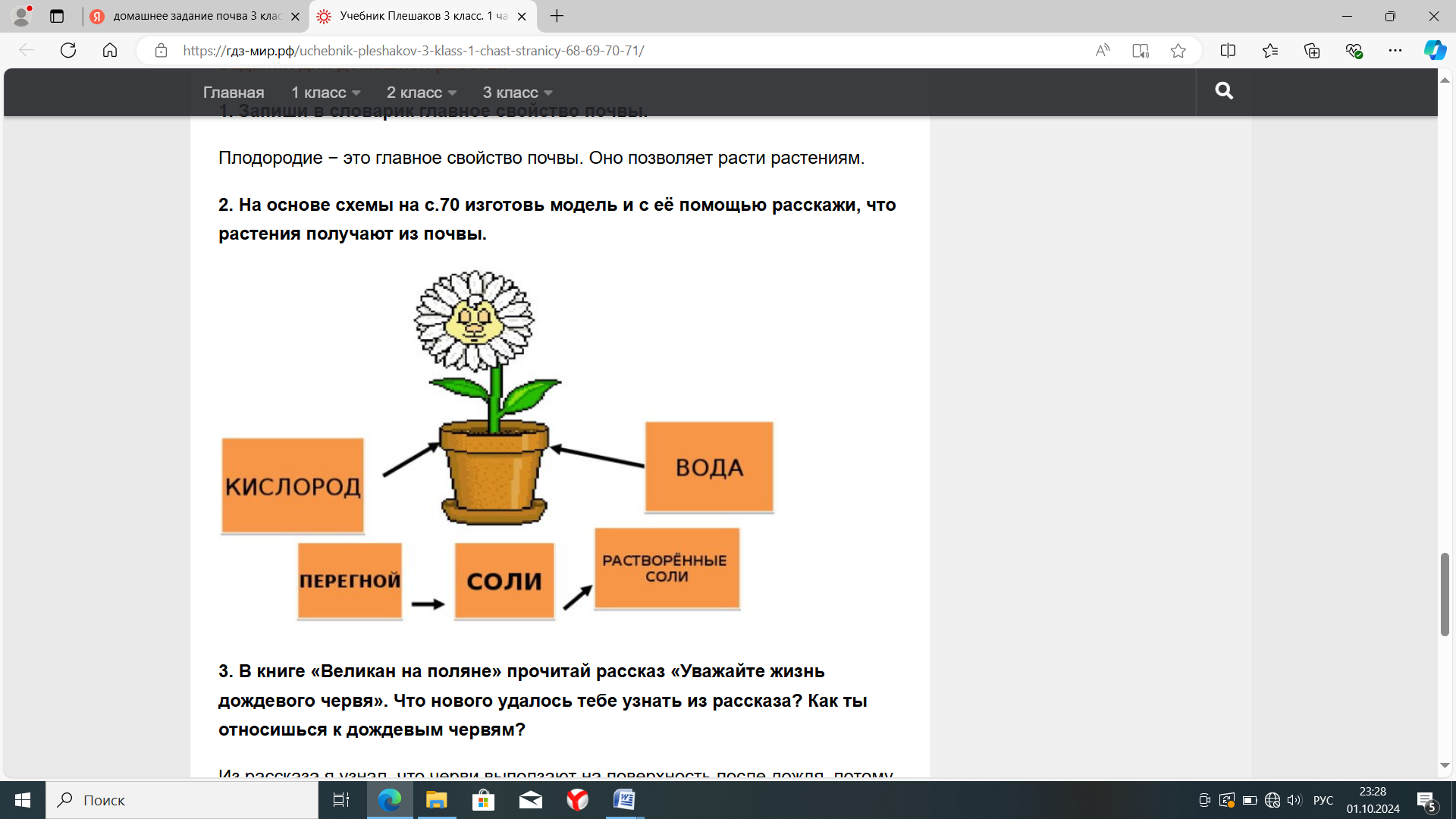Open Task View on the taskbar

(341, 800)
